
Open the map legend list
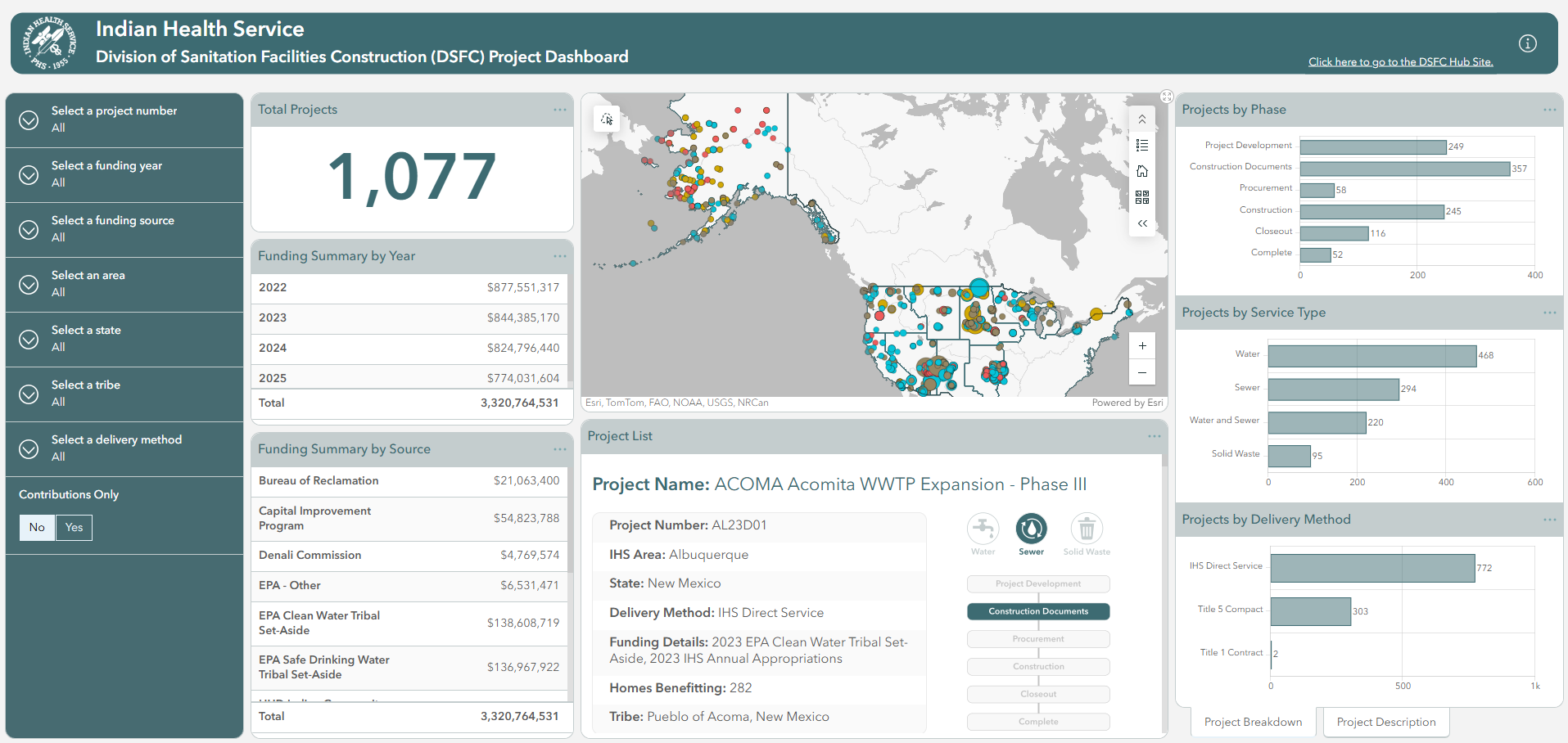pos(1142,146)
